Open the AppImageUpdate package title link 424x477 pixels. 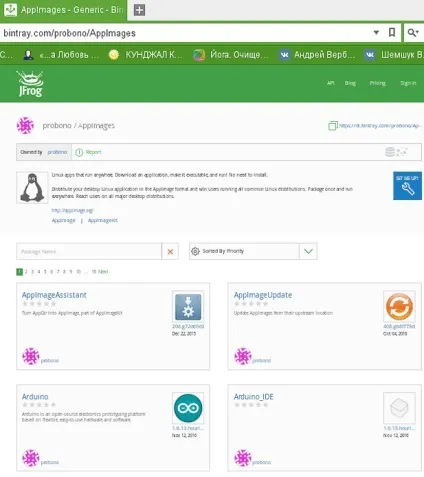point(263,295)
